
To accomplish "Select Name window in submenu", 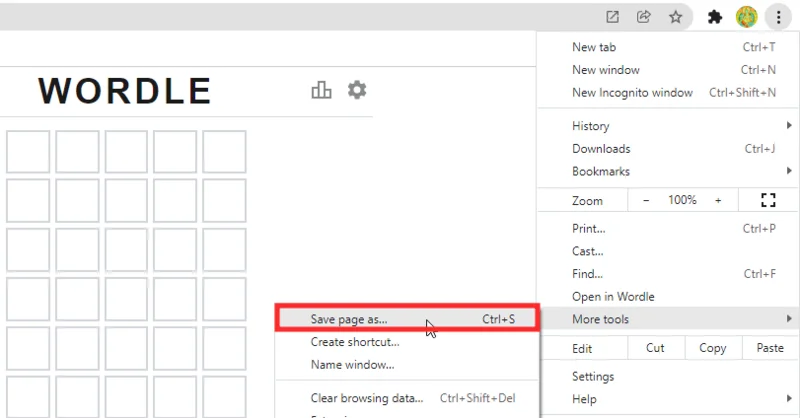I will (407, 365).
